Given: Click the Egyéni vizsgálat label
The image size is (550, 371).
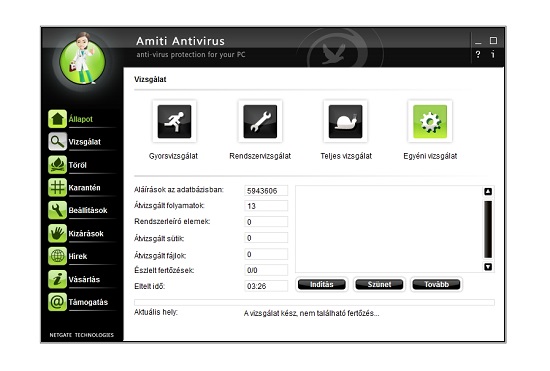Looking at the screenshot, I should pyautogui.click(x=430, y=156).
